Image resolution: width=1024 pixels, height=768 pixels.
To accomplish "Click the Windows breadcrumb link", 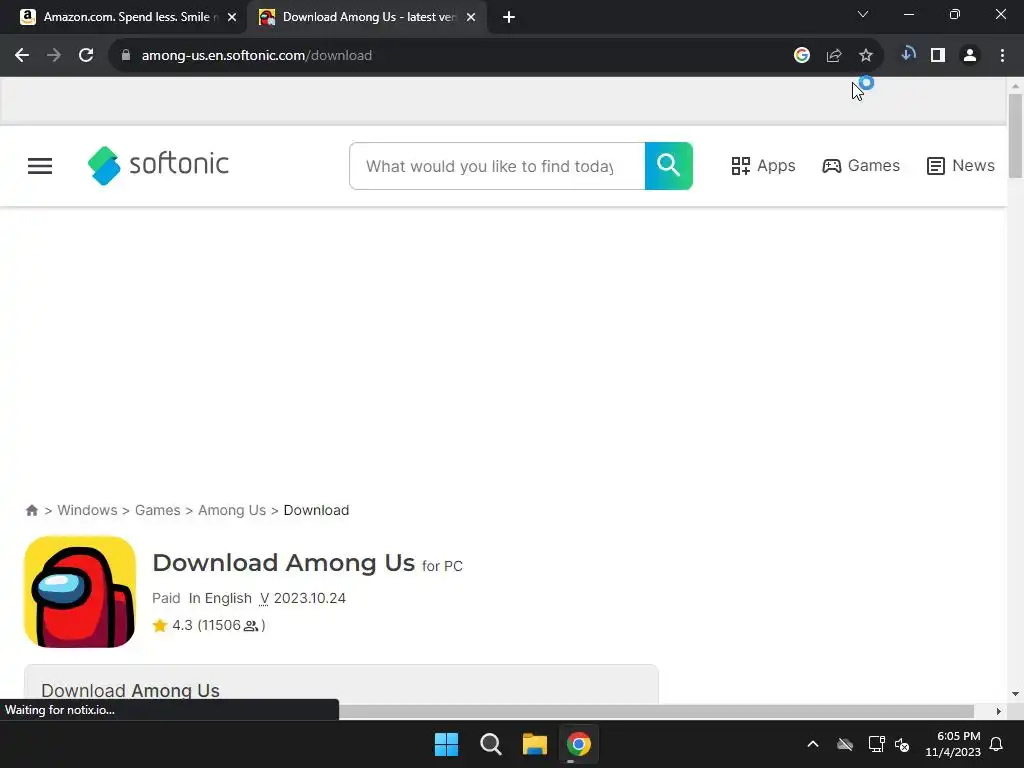I will (87, 510).
